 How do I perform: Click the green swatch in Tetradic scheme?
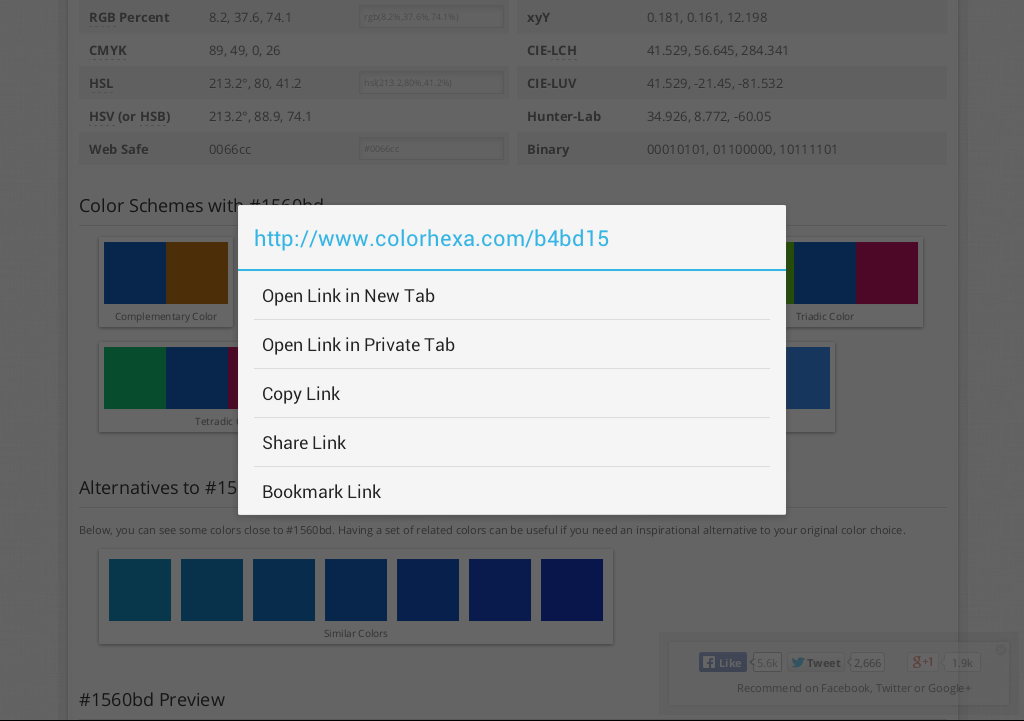[135, 378]
